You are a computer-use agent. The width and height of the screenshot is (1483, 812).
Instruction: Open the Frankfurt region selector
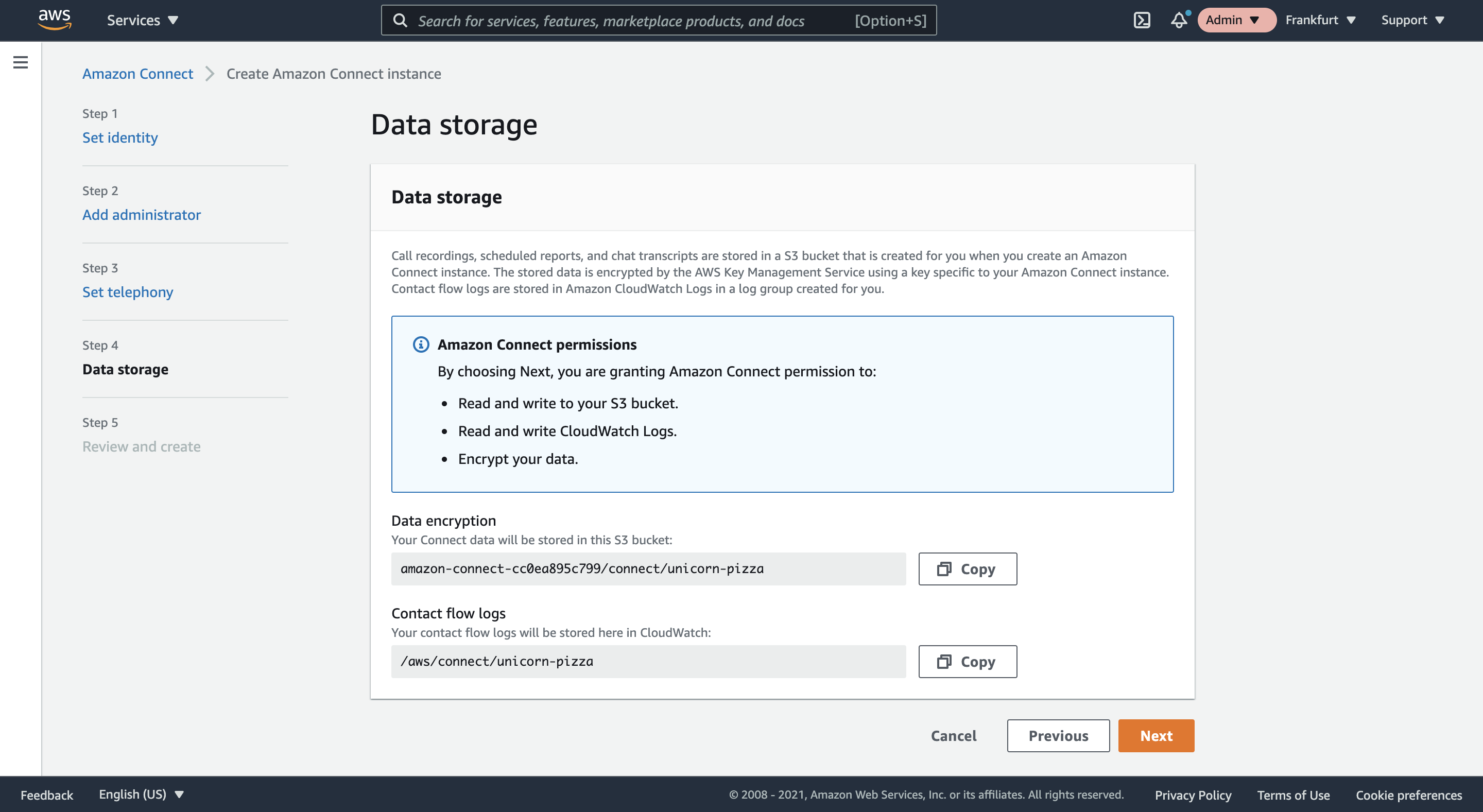(x=1320, y=20)
